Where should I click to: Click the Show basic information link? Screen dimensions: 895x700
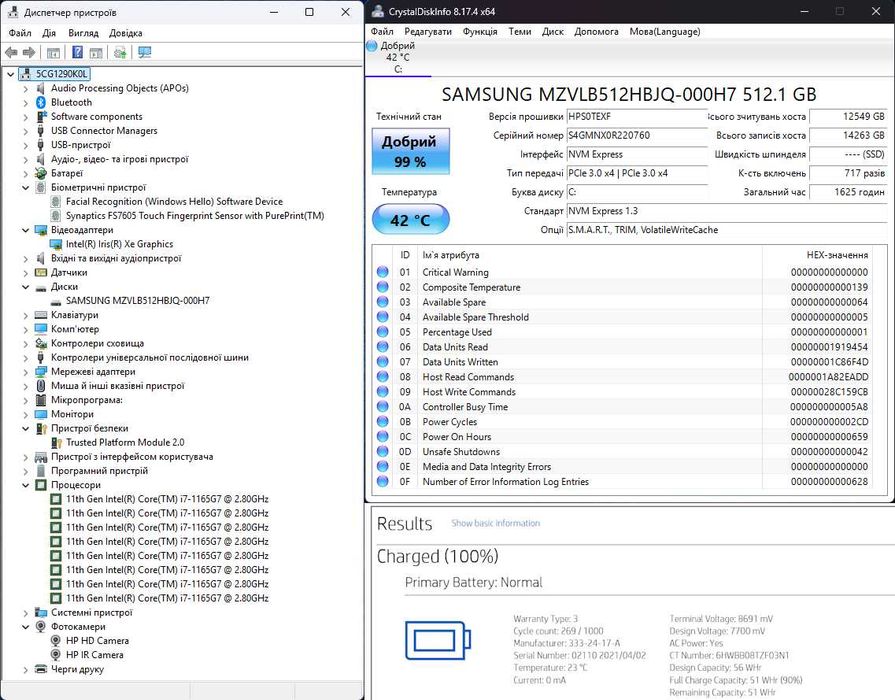[x=495, y=523]
